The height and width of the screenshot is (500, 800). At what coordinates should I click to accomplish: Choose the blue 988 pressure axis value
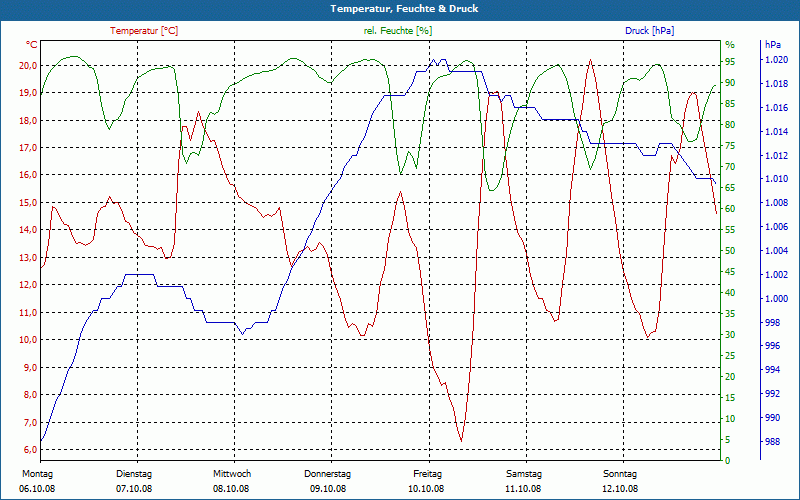(773, 442)
